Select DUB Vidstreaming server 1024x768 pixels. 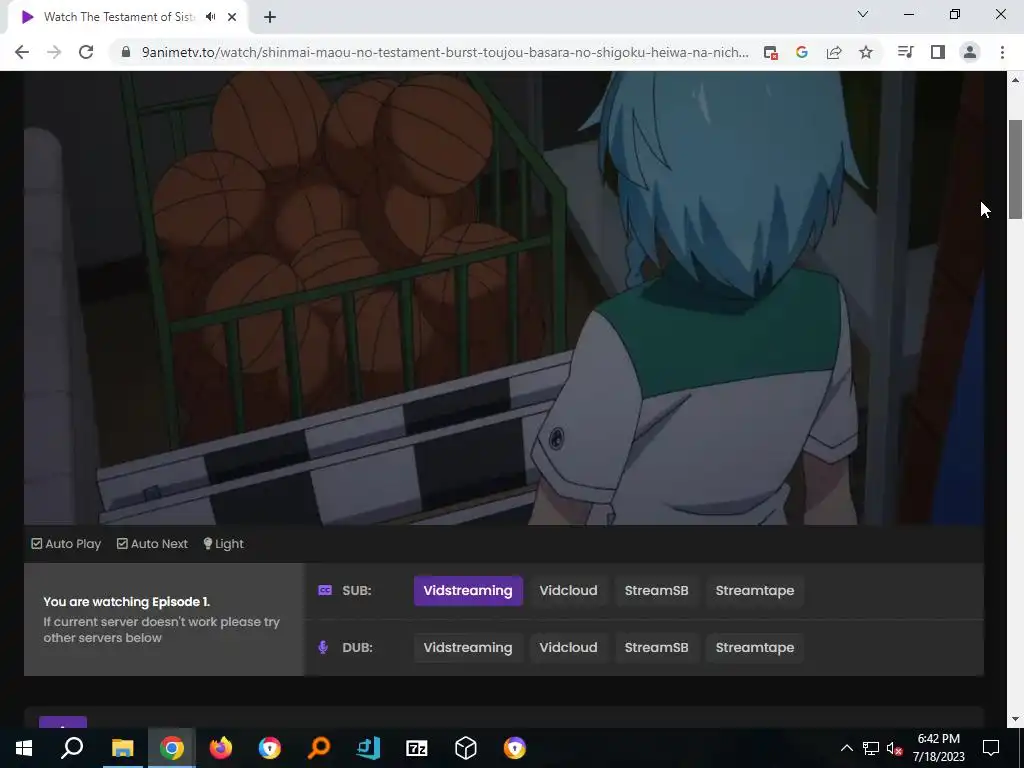(468, 647)
